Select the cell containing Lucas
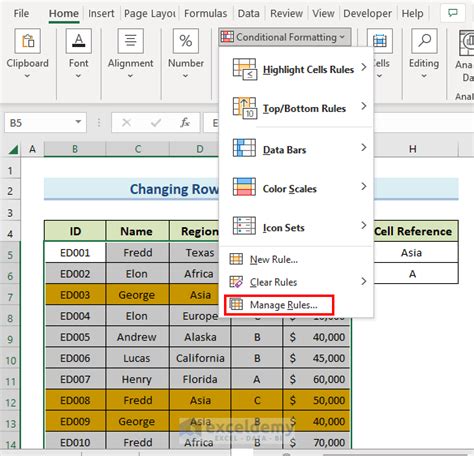Screen dimensions: 474x456 [137, 358]
